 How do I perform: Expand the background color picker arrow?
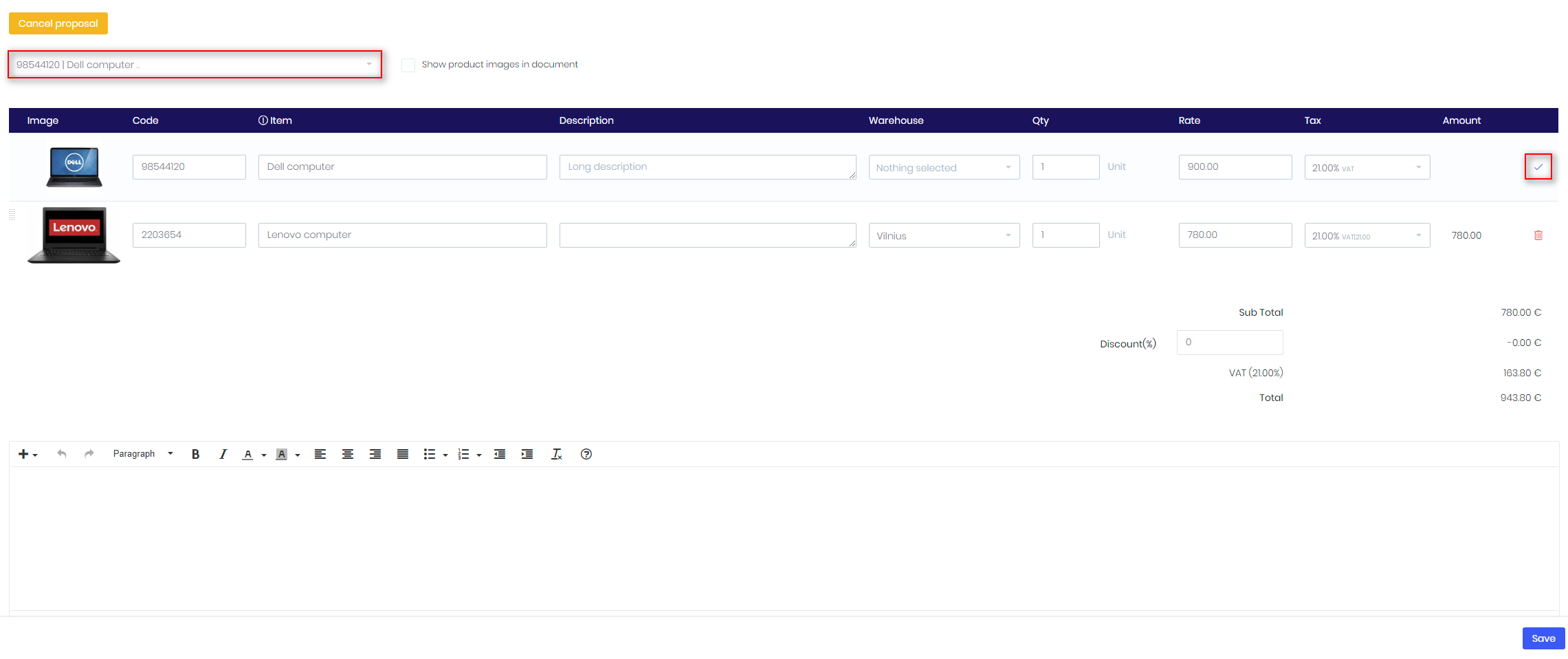(x=298, y=455)
